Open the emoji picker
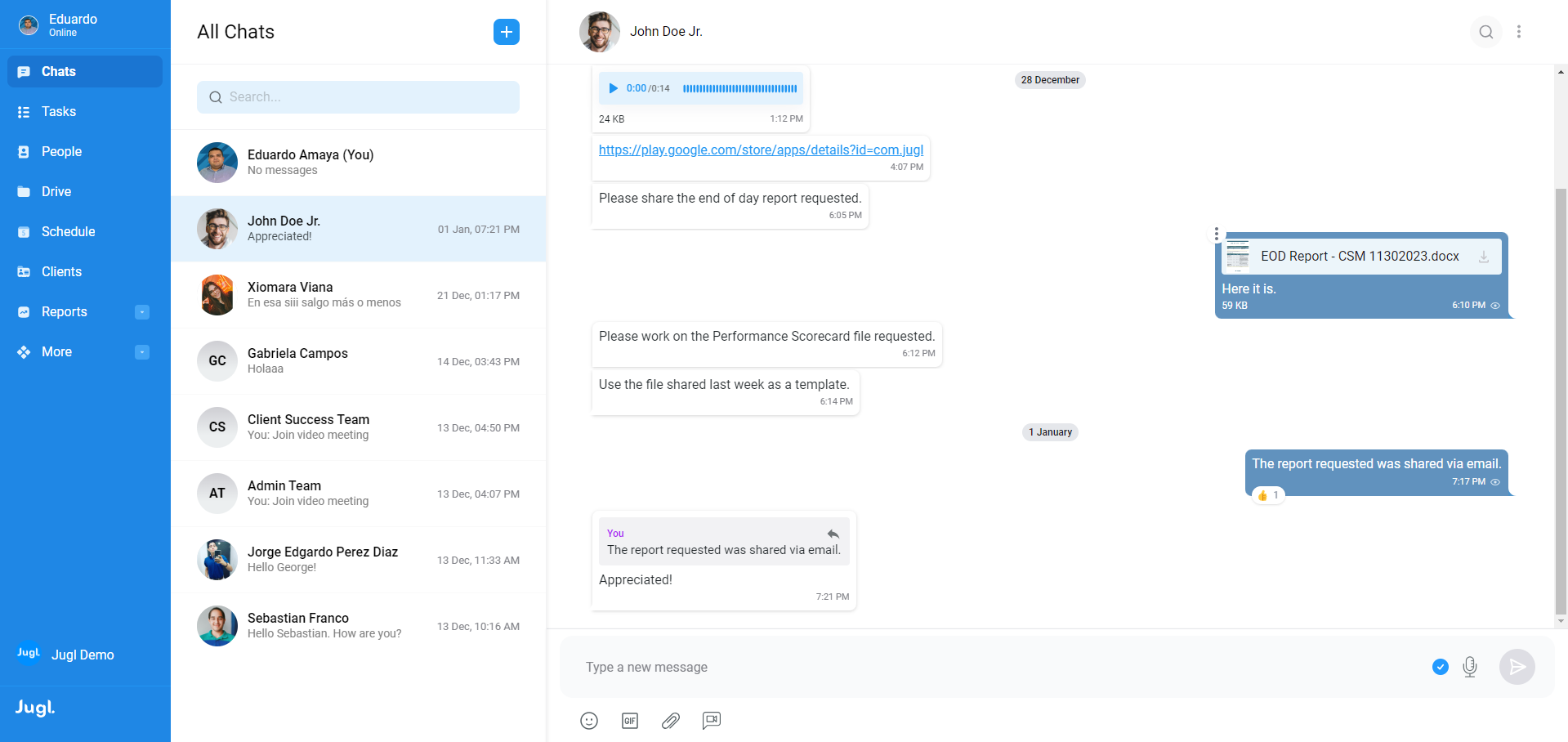This screenshot has height=742, width=1568. [x=589, y=721]
